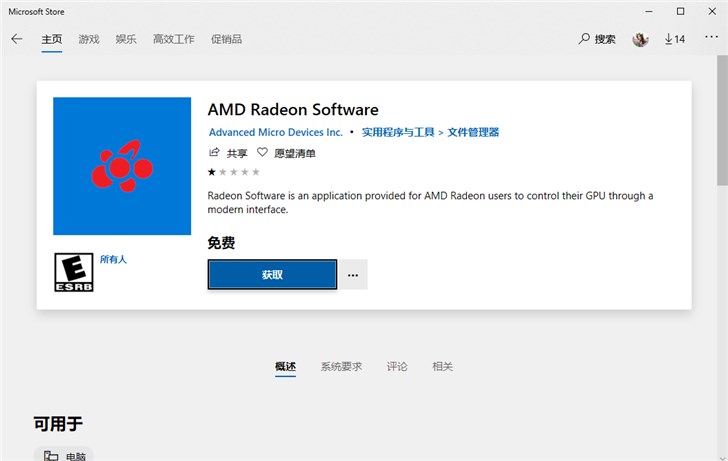This screenshot has width=728, height=461.
Task: Click the share (共享) icon
Action: point(213,153)
